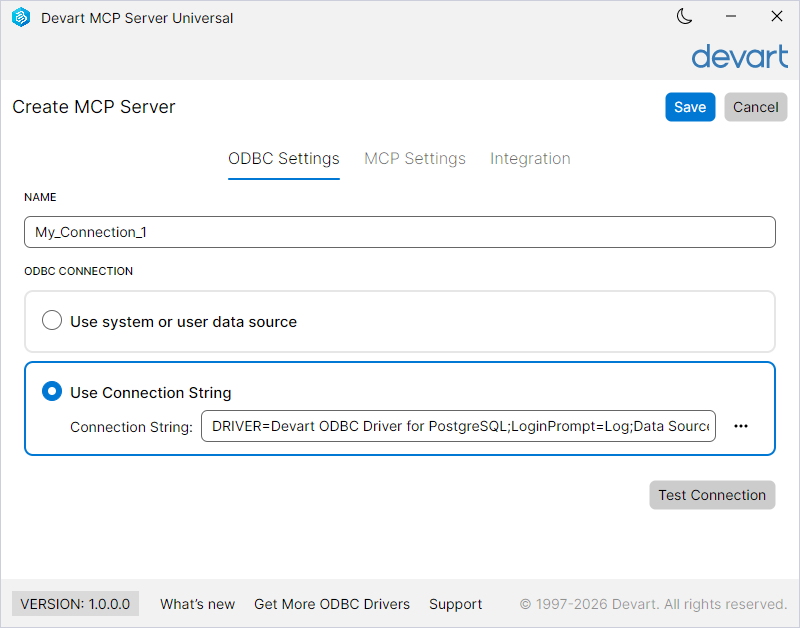Select Use system or user data source
The image size is (800, 628).
point(52,320)
